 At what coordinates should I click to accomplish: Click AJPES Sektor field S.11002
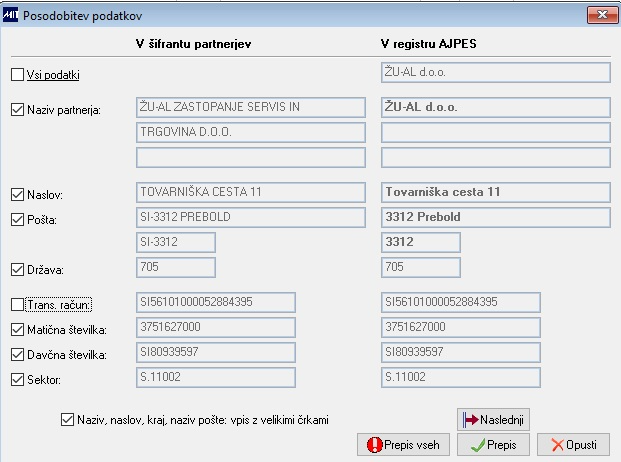(461, 377)
